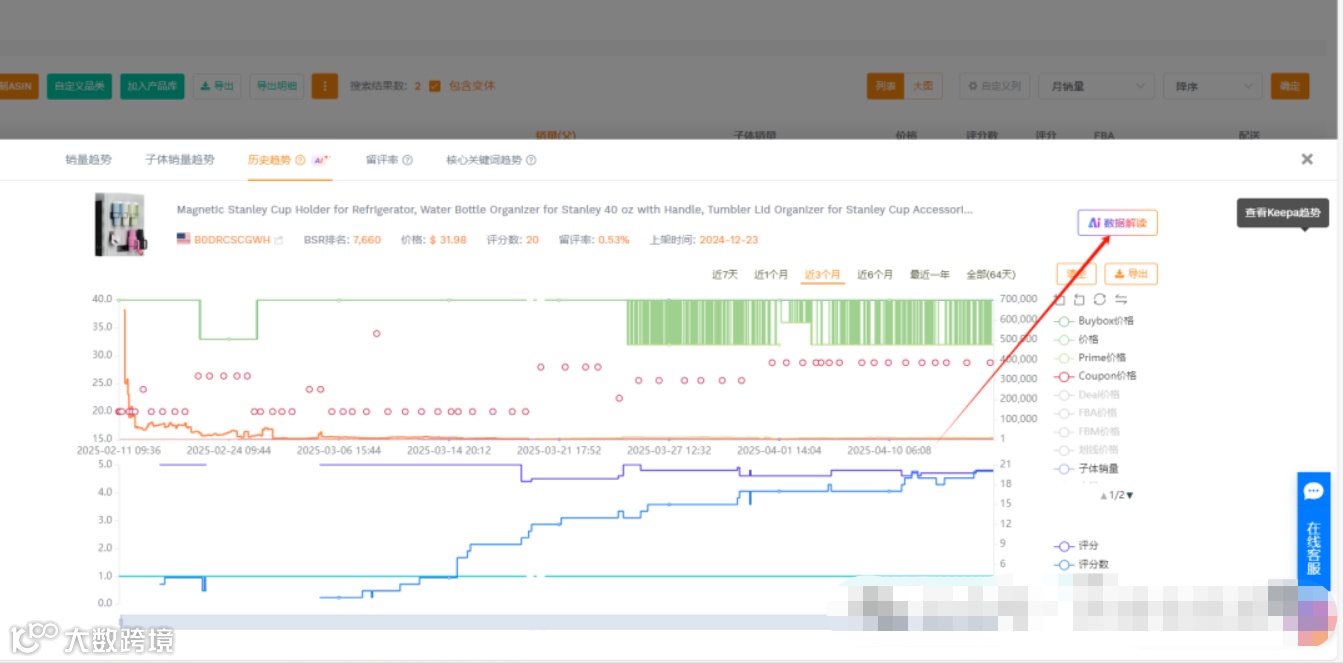This screenshot has height=663, width=1343.
Task: Close the trend popup panel
Action: pyautogui.click(x=1307, y=159)
